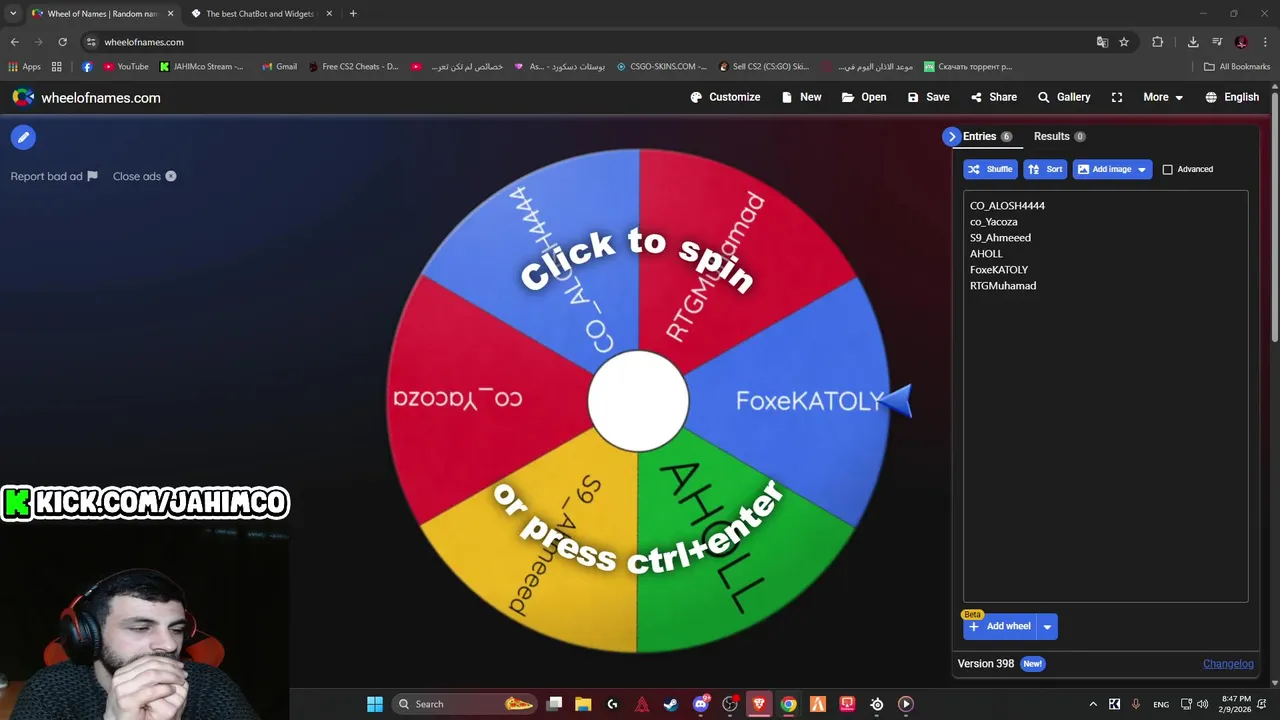Open Discord from the taskbar
The width and height of the screenshot is (1280, 720).
point(701,704)
